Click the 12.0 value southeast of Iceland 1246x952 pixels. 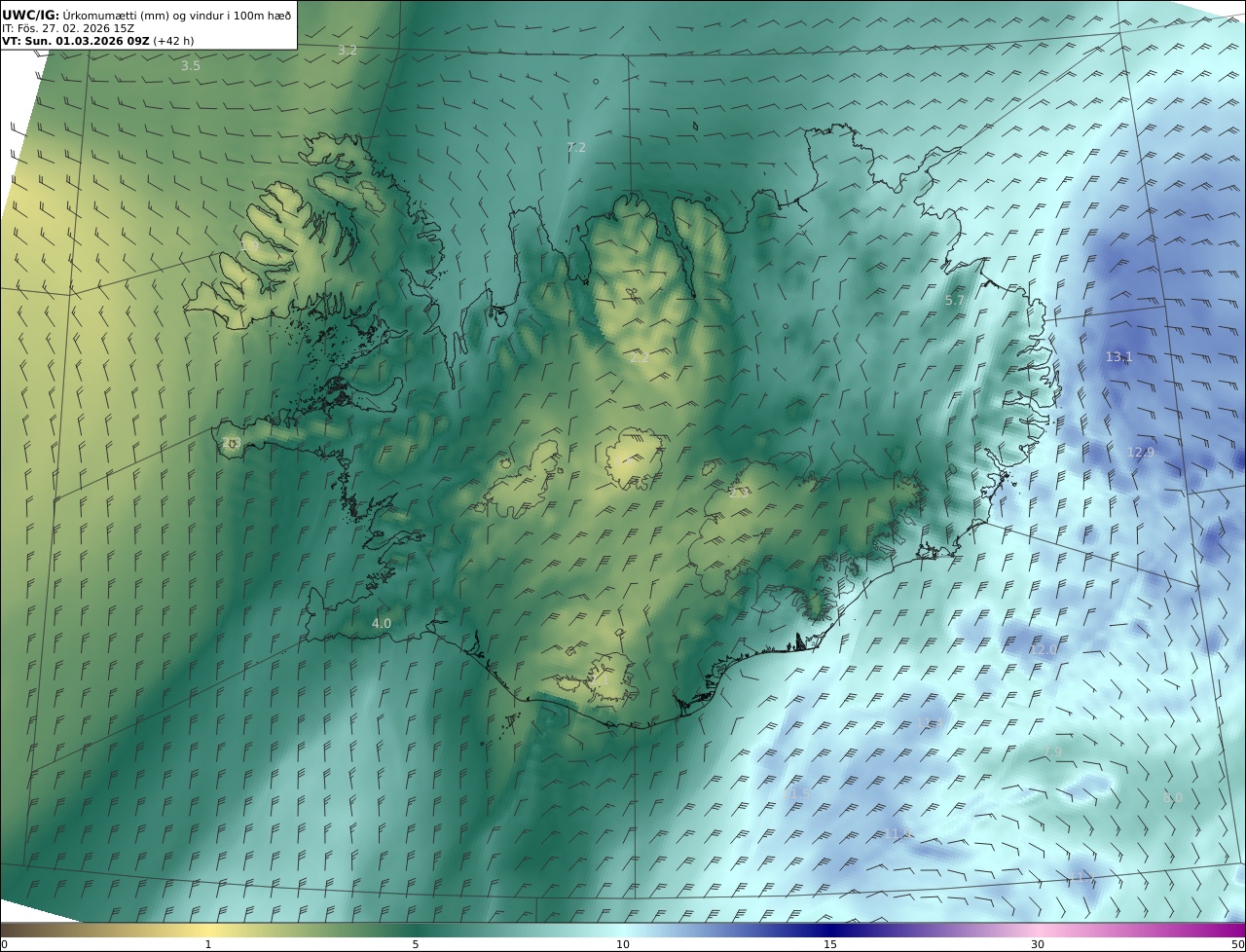tap(1043, 649)
